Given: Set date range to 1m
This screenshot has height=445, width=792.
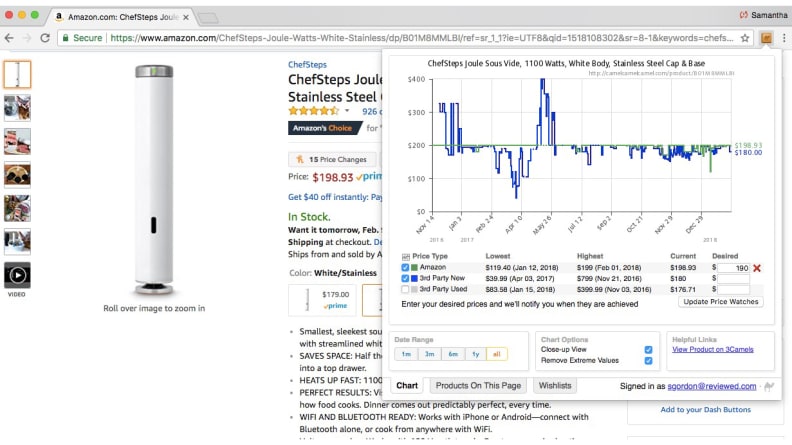Looking at the screenshot, I should pyautogui.click(x=406, y=354).
